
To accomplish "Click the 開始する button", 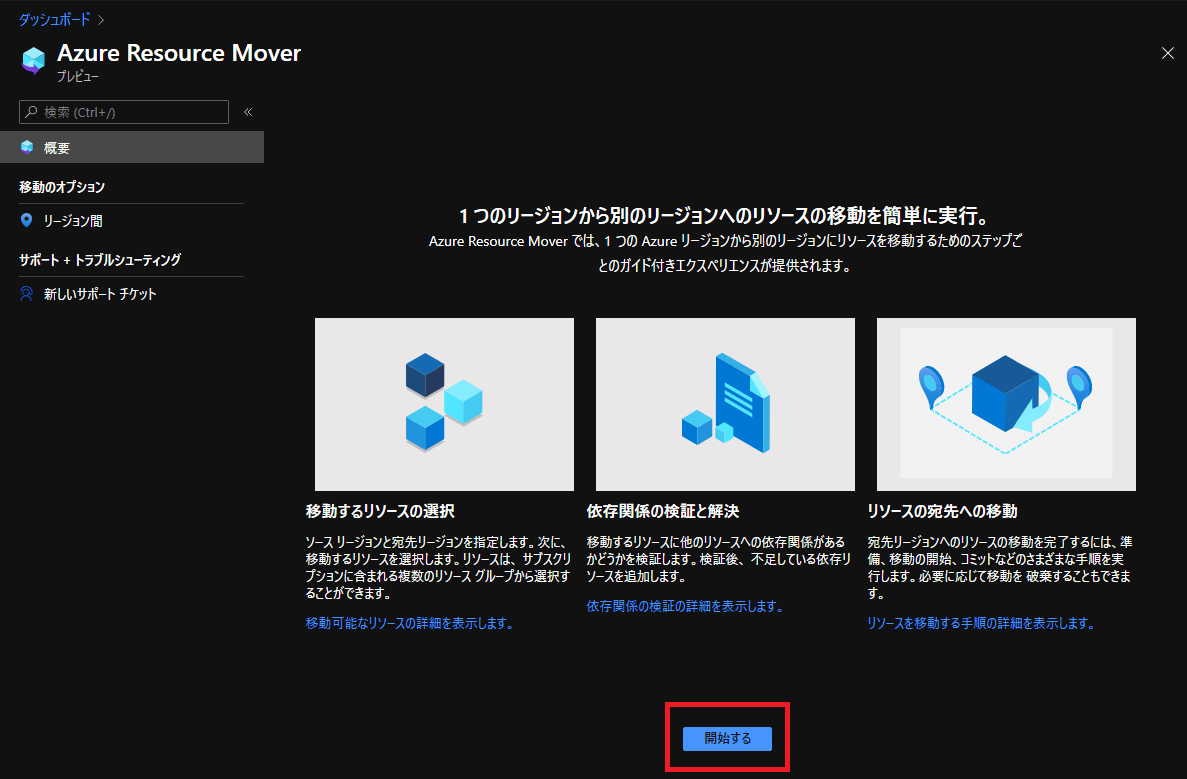I will pyautogui.click(x=727, y=738).
